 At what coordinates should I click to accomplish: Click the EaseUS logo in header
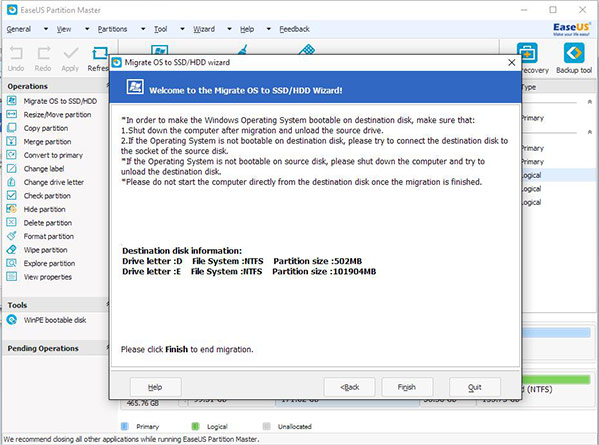click(571, 29)
